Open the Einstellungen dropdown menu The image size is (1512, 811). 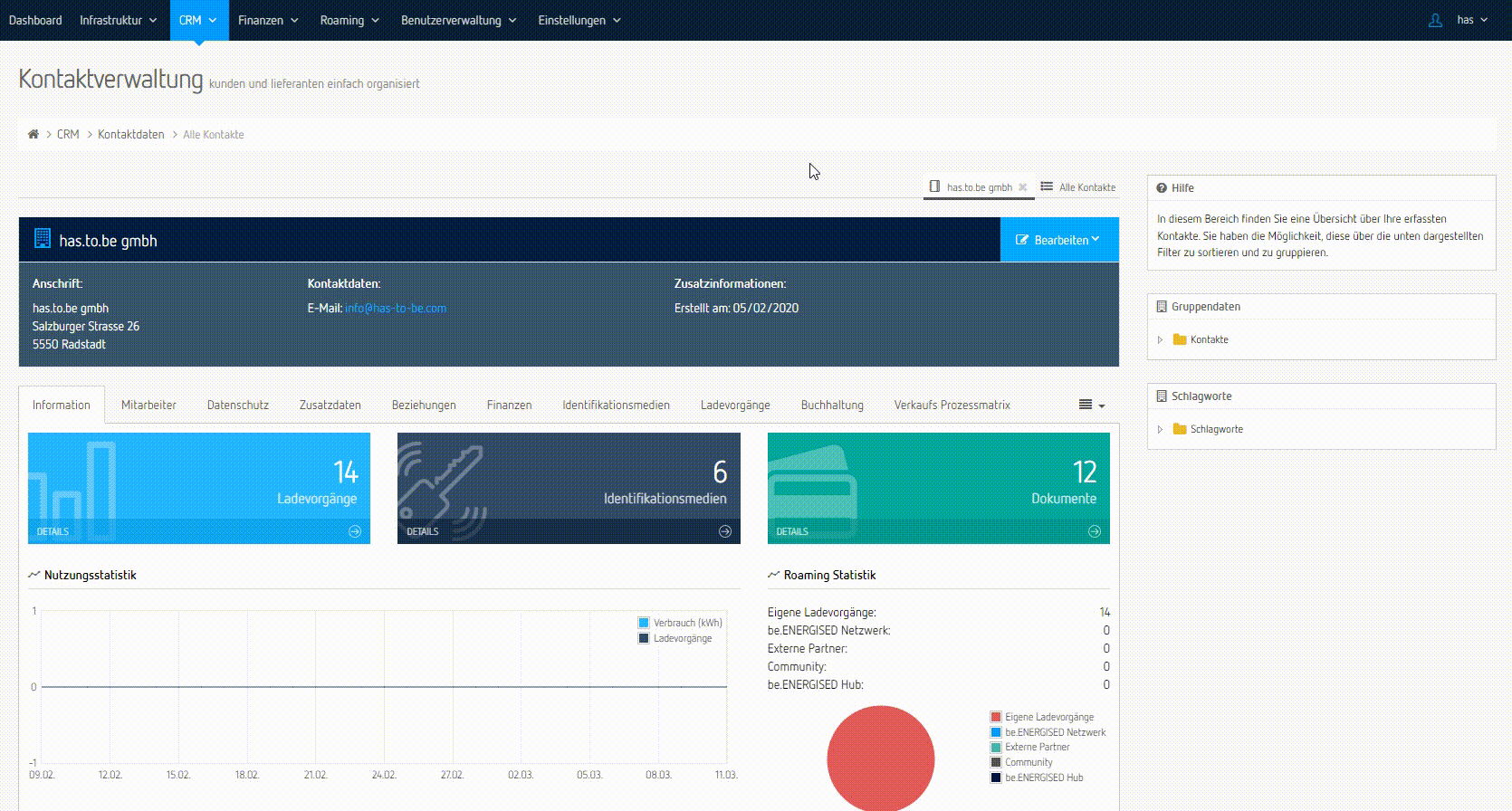click(579, 20)
